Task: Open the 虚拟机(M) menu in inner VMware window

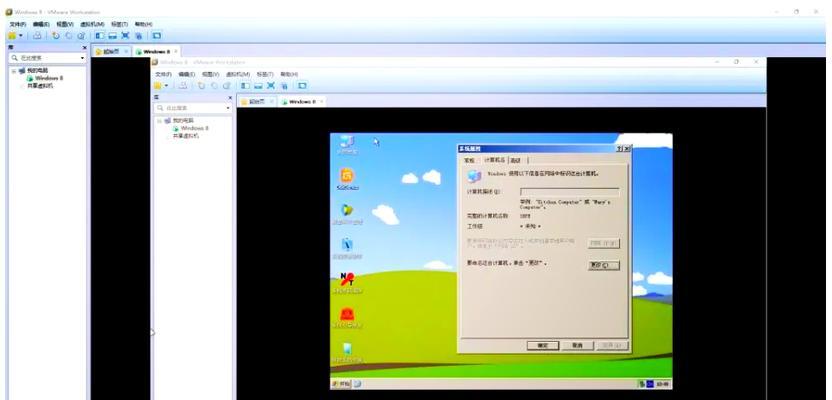Action: point(238,74)
